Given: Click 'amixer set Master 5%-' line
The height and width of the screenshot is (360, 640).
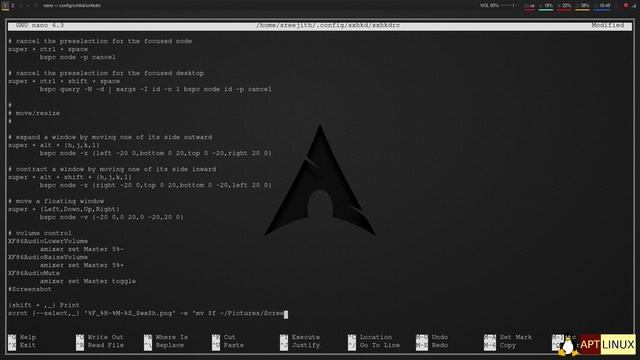Looking at the screenshot, I should 82,249.
